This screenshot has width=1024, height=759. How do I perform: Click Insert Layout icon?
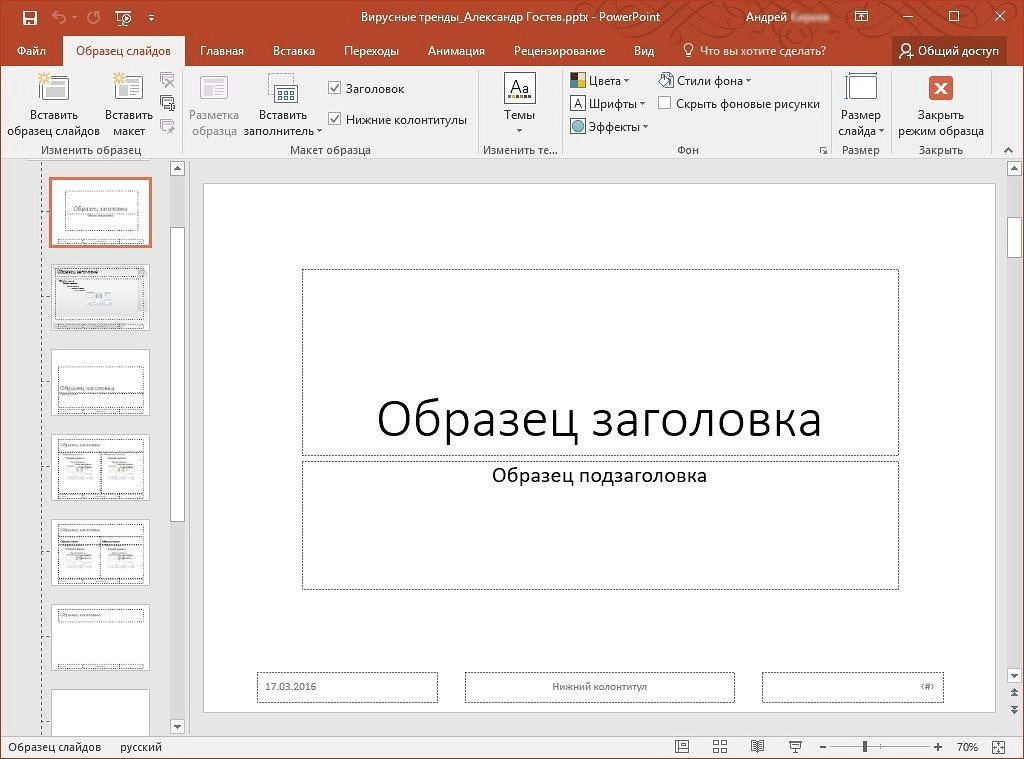pyautogui.click(x=129, y=89)
